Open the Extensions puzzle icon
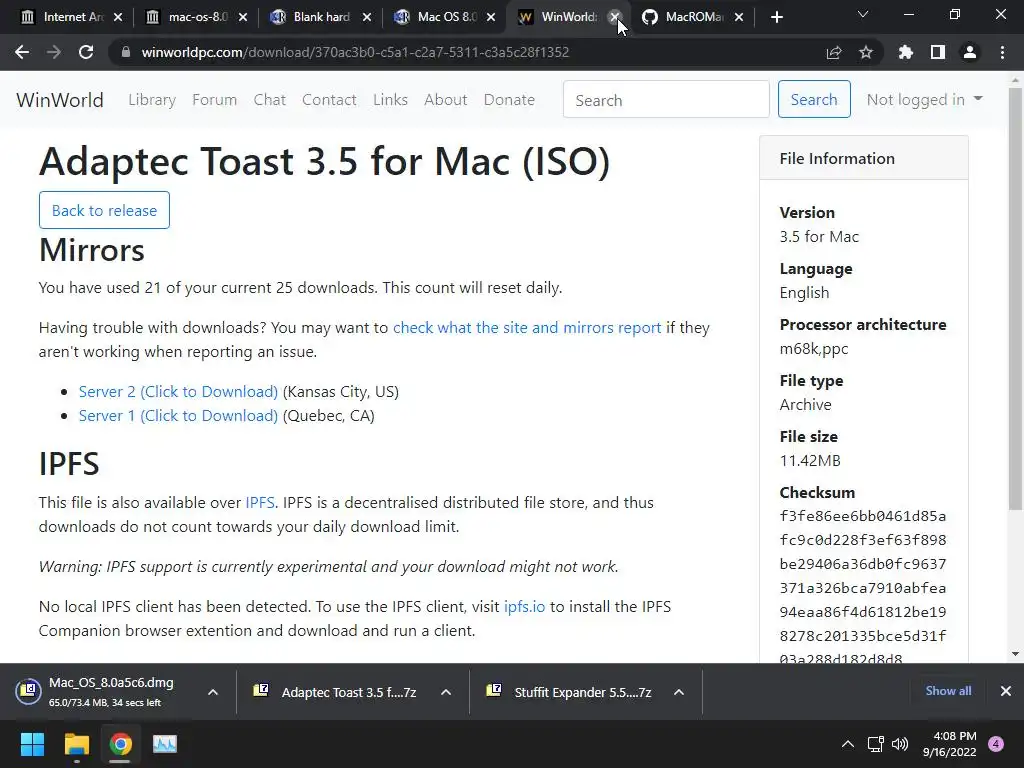 905,52
